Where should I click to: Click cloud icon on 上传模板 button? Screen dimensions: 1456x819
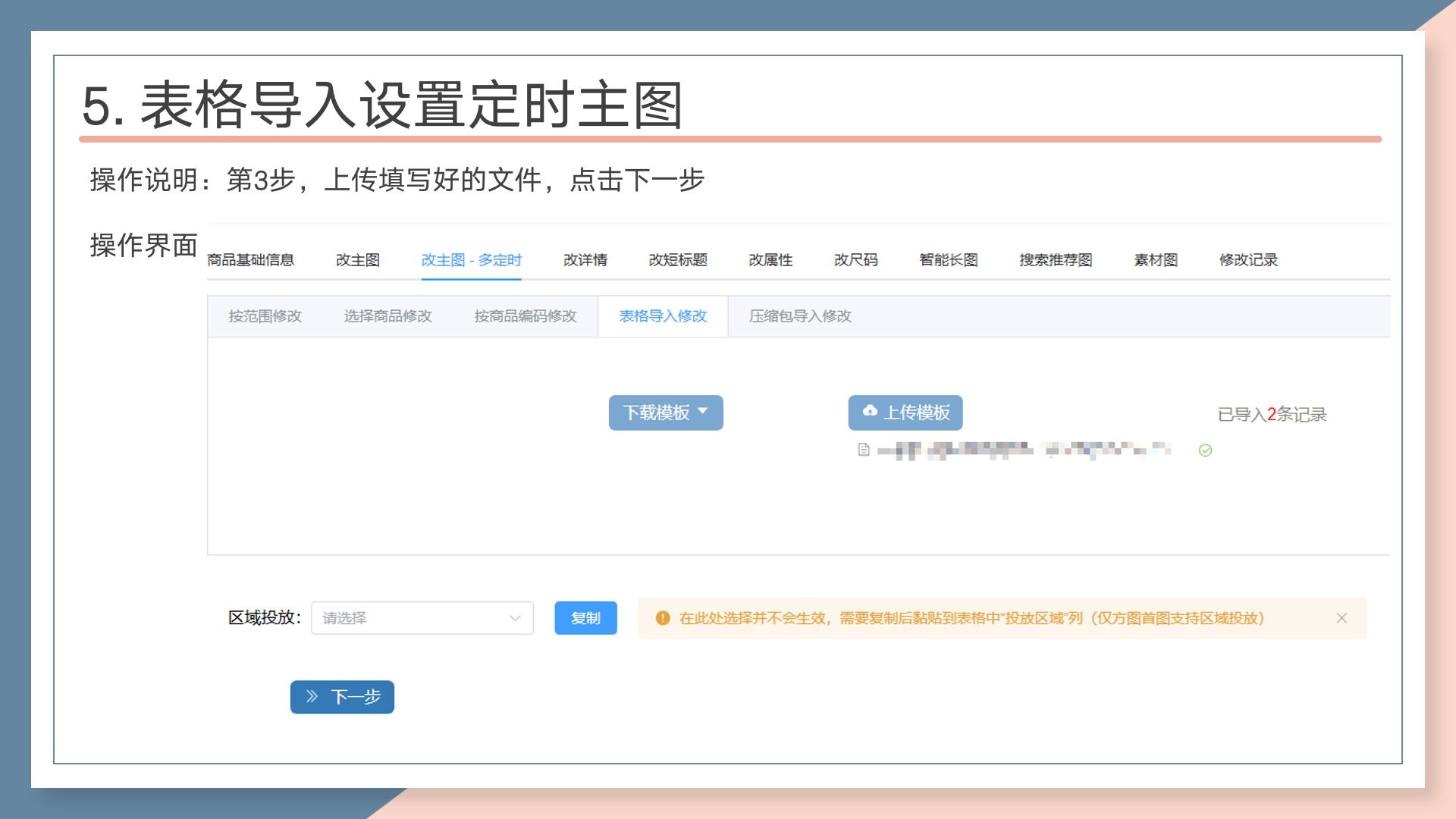(x=870, y=411)
